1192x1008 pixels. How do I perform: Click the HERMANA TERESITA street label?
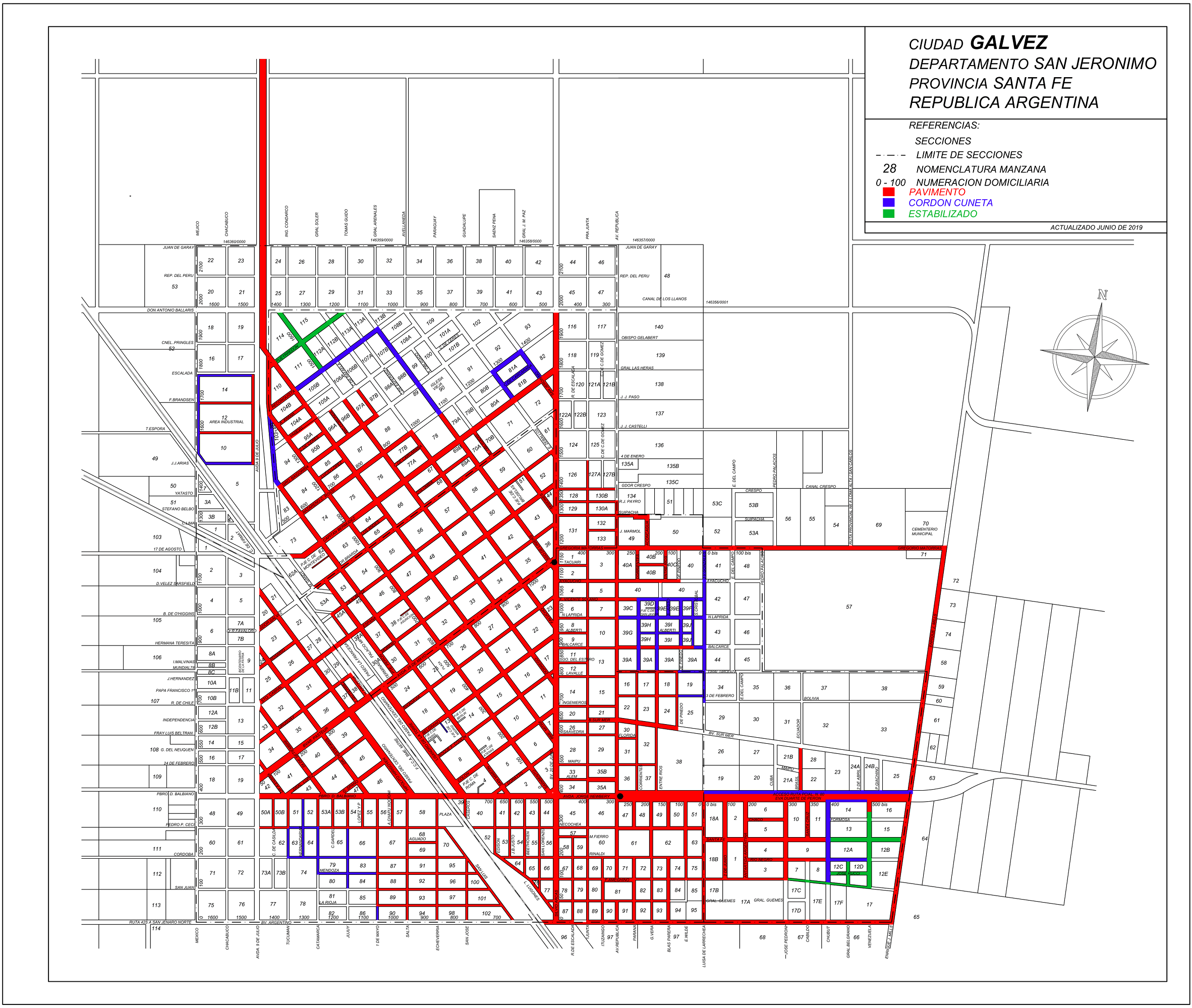175,643
